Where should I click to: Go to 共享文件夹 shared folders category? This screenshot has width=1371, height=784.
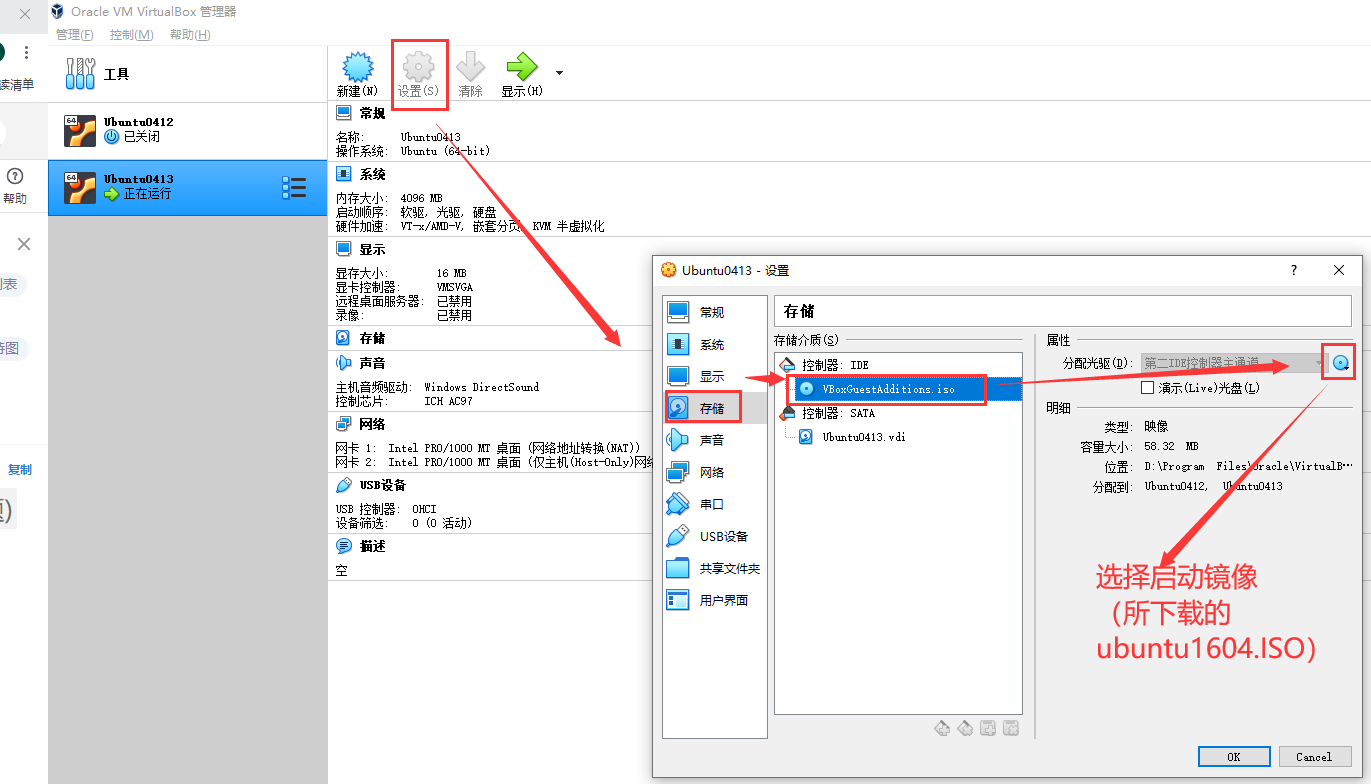pos(715,568)
